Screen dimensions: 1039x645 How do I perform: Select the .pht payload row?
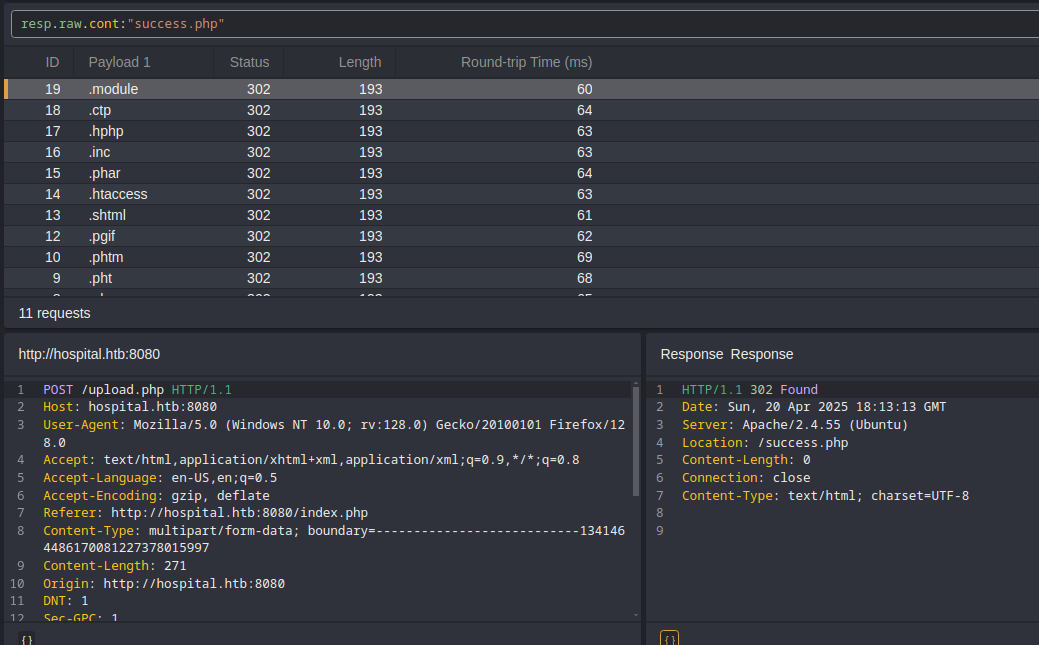(x=521, y=278)
